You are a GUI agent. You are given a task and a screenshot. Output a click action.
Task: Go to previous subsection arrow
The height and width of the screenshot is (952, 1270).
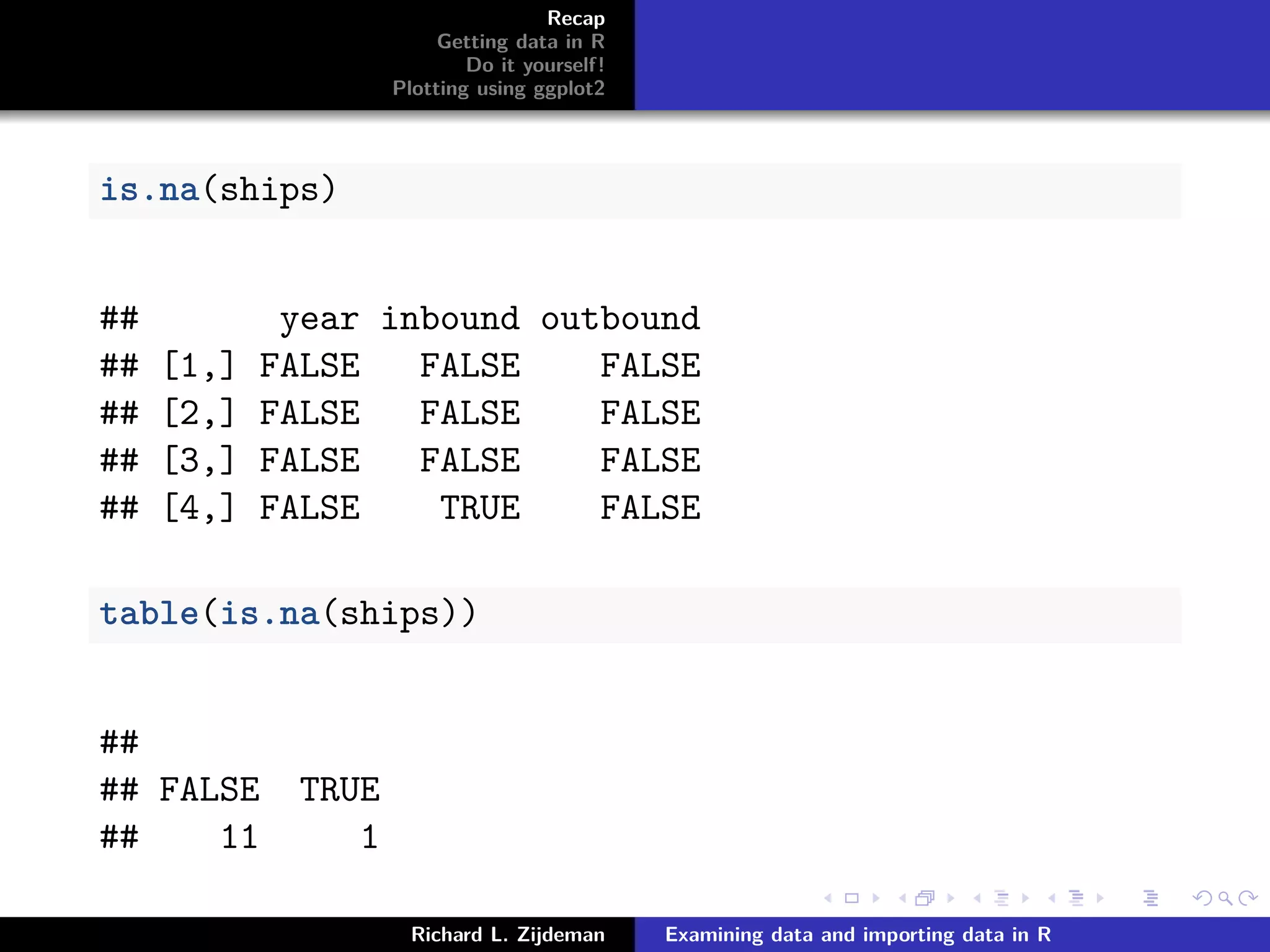[x=977, y=898]
